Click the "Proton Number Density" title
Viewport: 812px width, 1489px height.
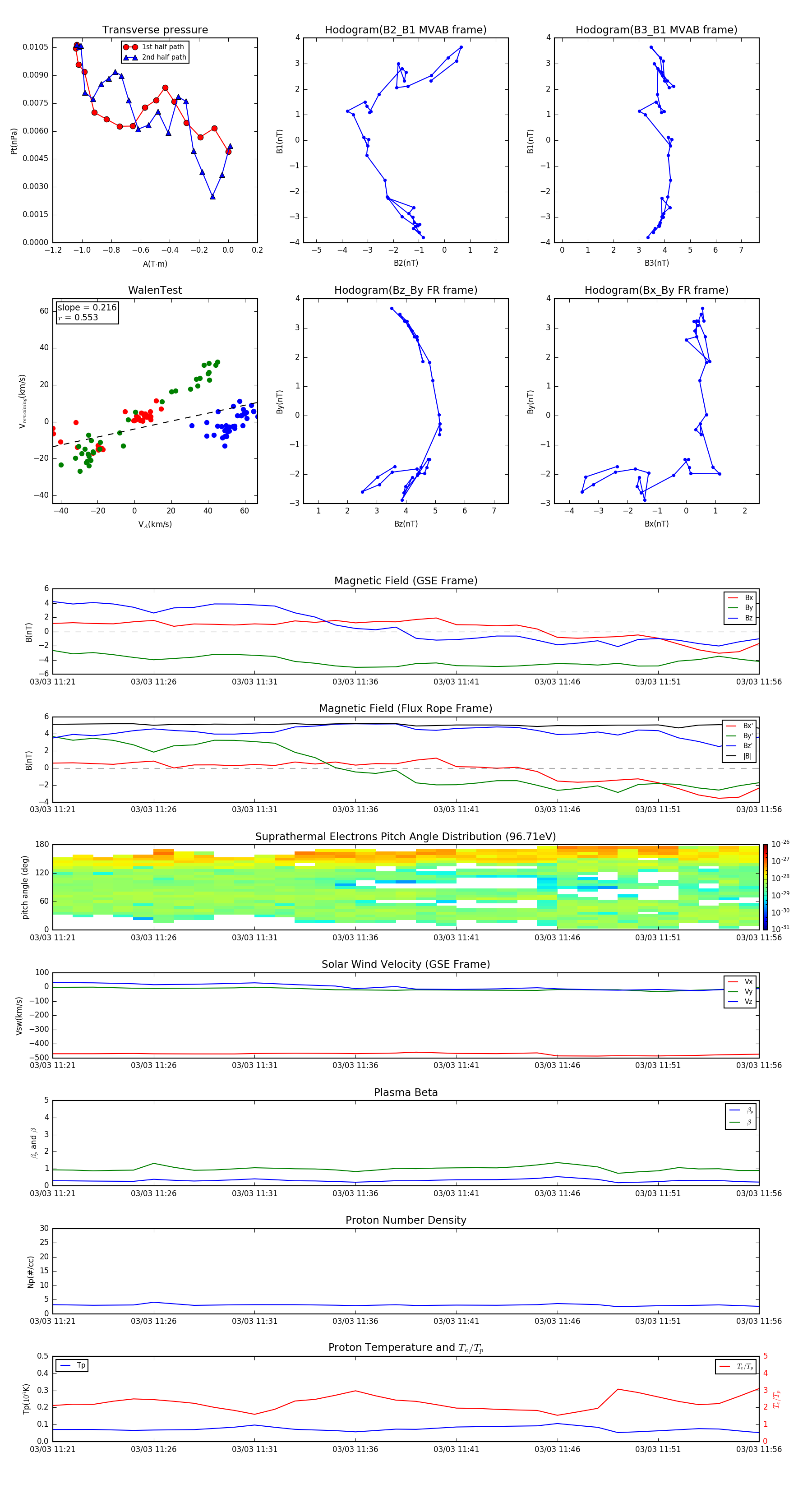(406, 1220)
